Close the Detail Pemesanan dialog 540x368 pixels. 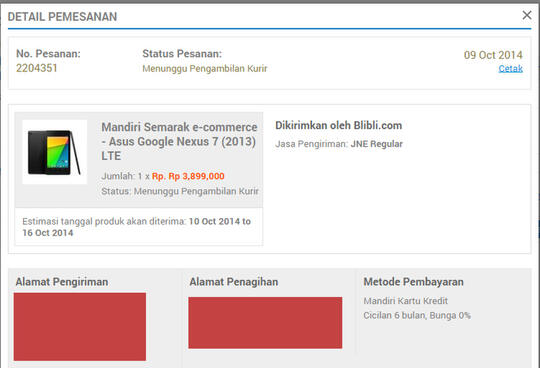pyautogui.click(x=527, y=15)
